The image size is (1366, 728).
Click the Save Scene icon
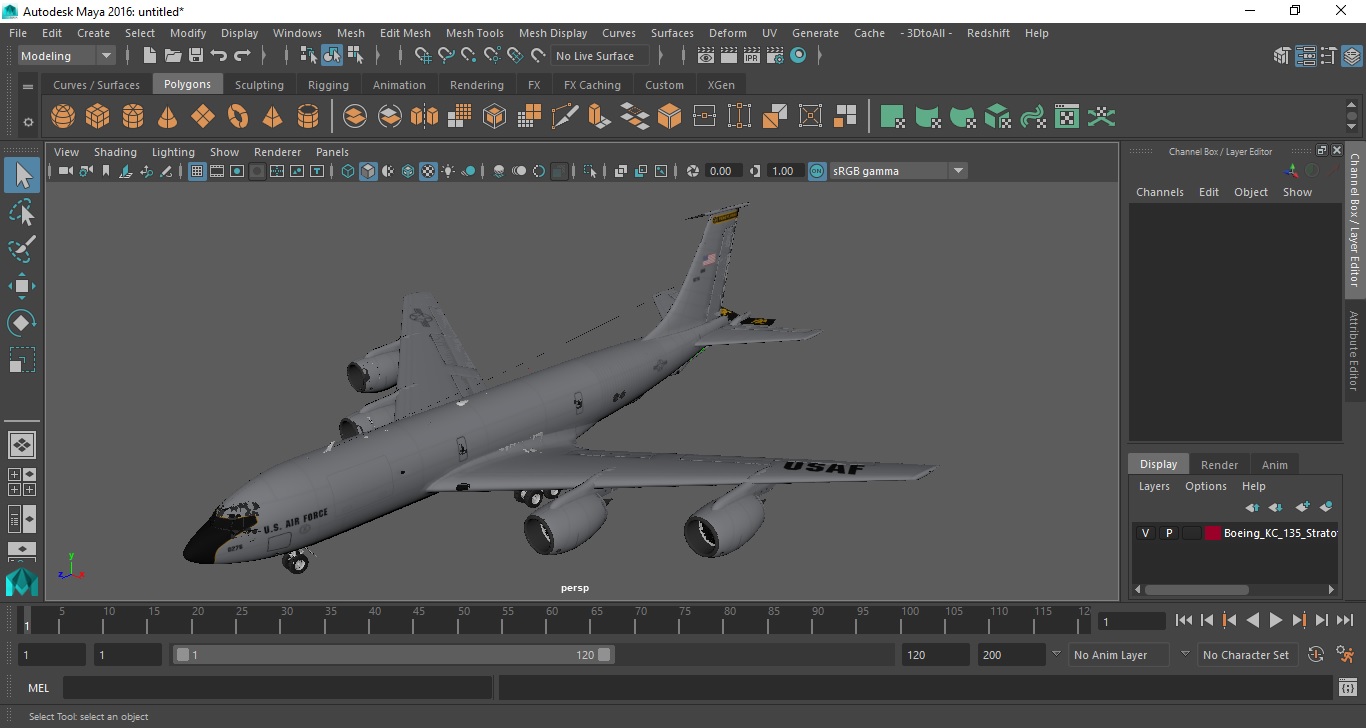pyautogui.click(x=196, y=56)
